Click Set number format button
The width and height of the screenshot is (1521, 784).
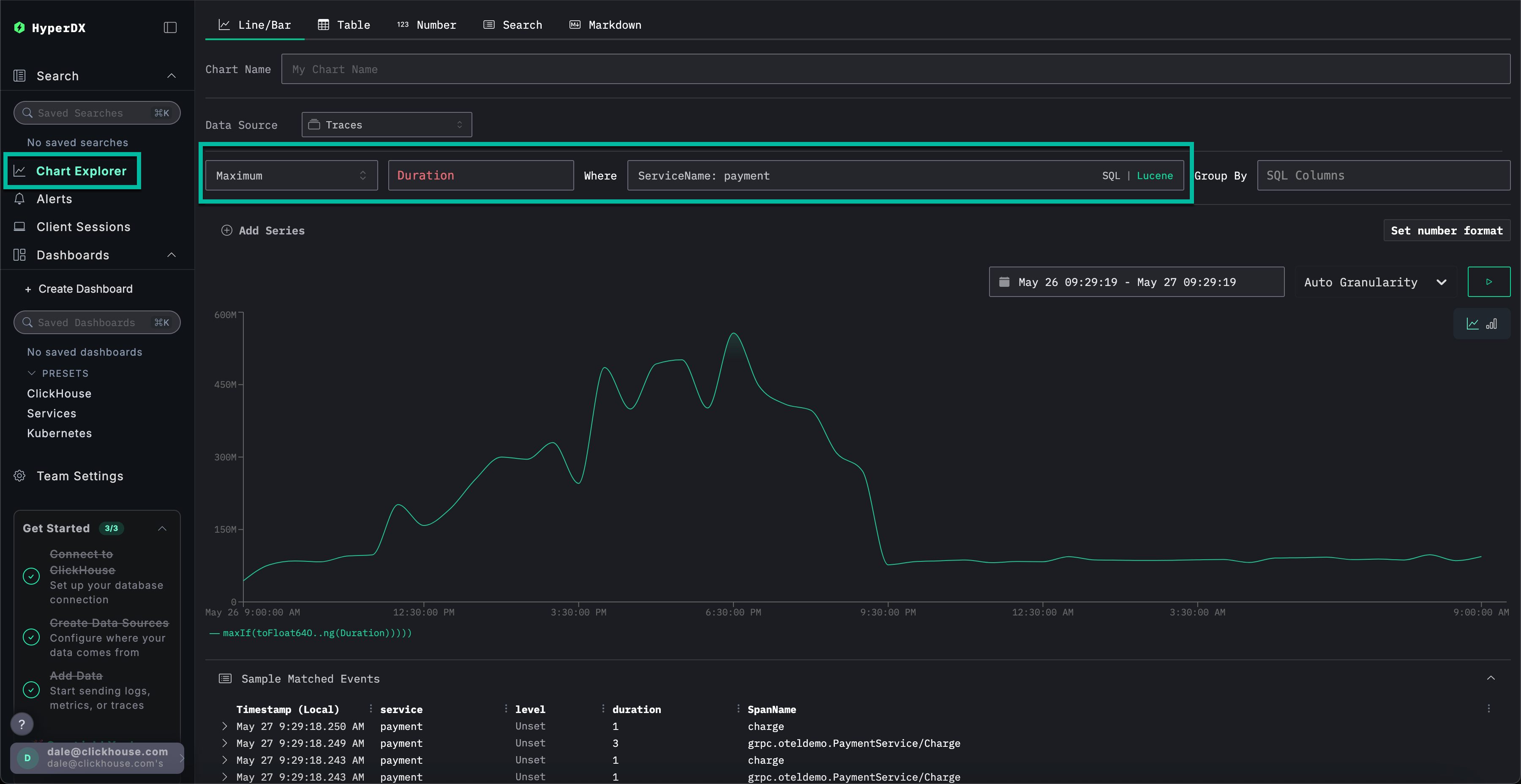click(x=1446, y=230)
